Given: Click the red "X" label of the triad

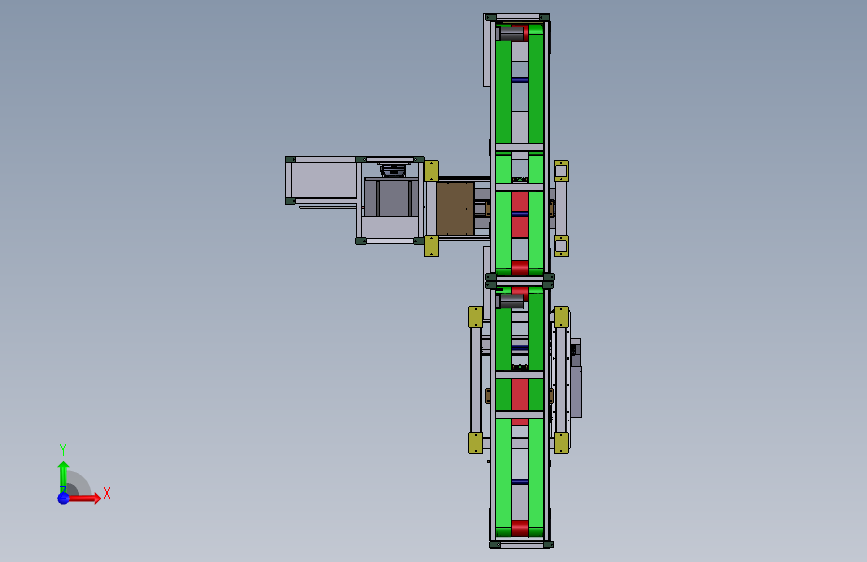Looking at the screenshot, I should pos(107,493).
